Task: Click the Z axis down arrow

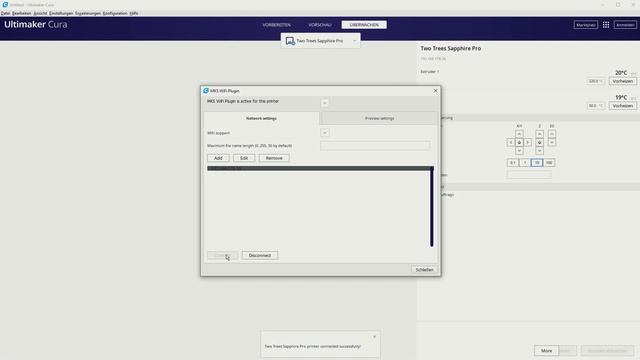Action: tap(539, 151)
